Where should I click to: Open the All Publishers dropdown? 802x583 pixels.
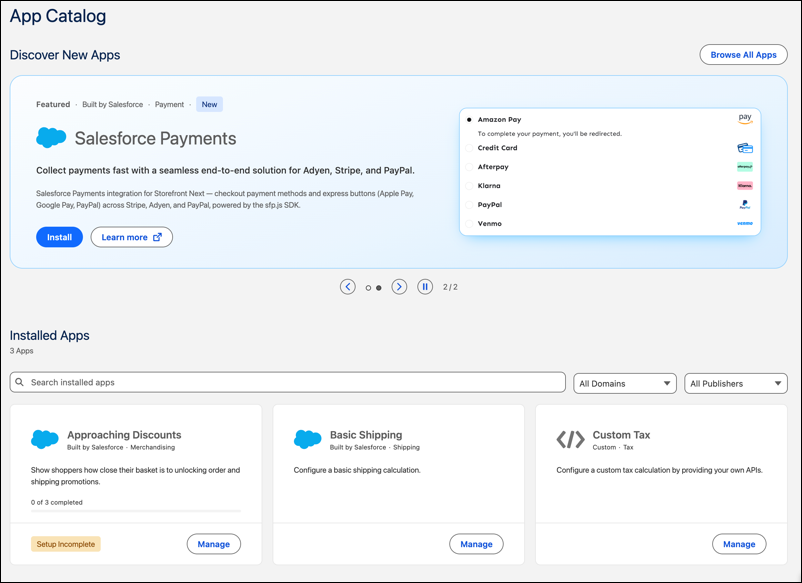pyautogui.click(x=736, y=384)
